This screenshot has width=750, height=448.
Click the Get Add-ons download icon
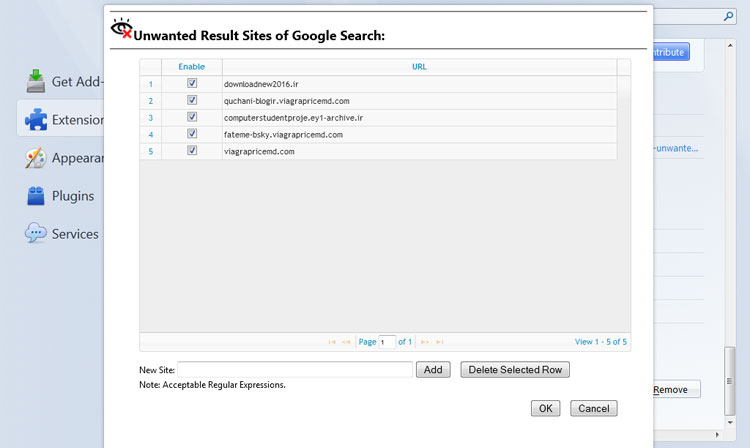[36, 81]
